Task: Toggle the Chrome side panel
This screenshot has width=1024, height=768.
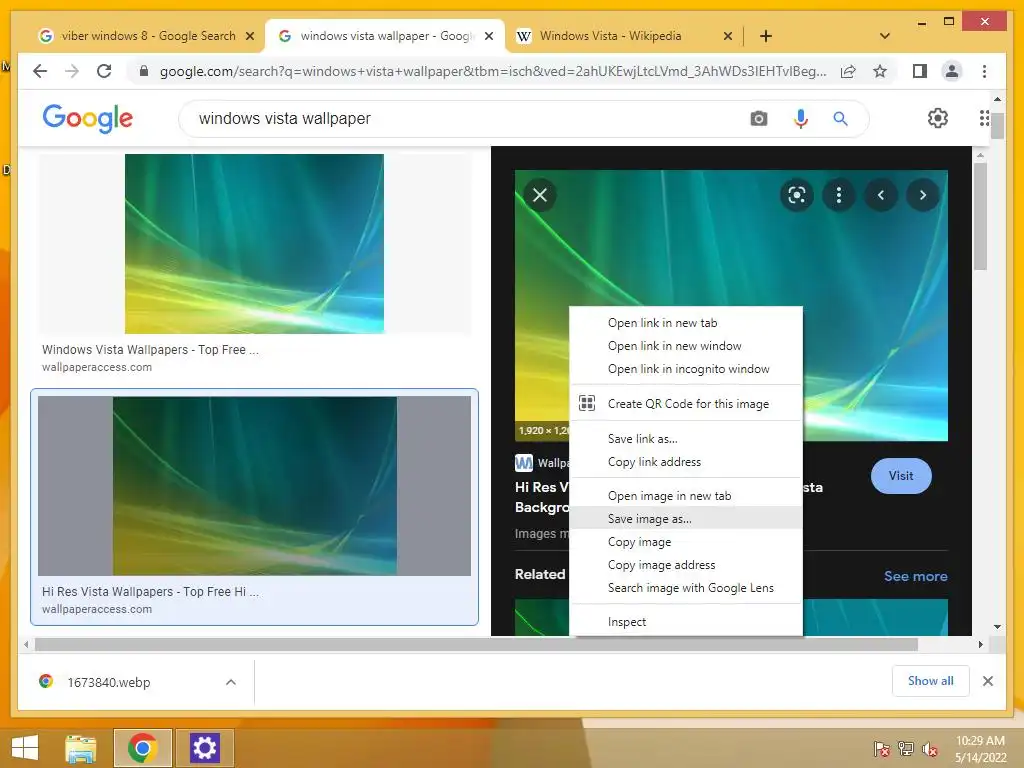Action: [920, 71]
